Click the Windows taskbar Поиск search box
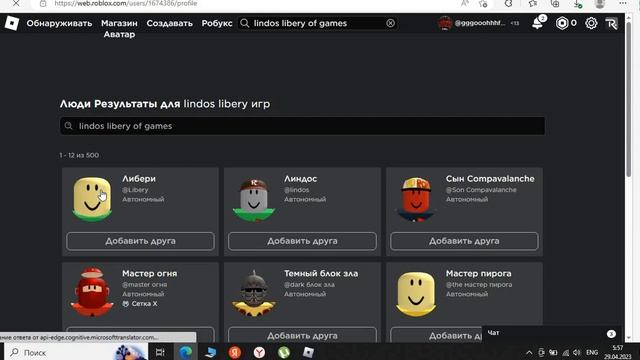Screen dimensions: 640x360 tap(76, 352)
